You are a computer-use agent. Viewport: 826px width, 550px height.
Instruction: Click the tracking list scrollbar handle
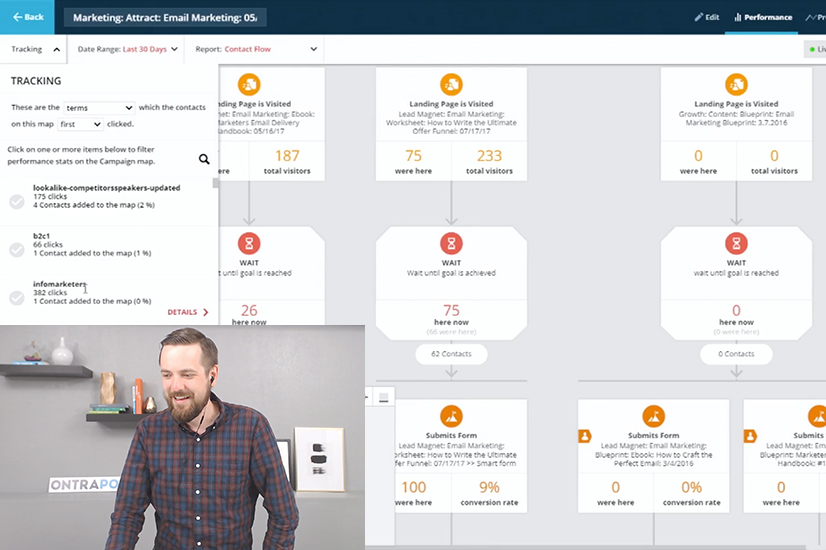click(x=215, y=183)
